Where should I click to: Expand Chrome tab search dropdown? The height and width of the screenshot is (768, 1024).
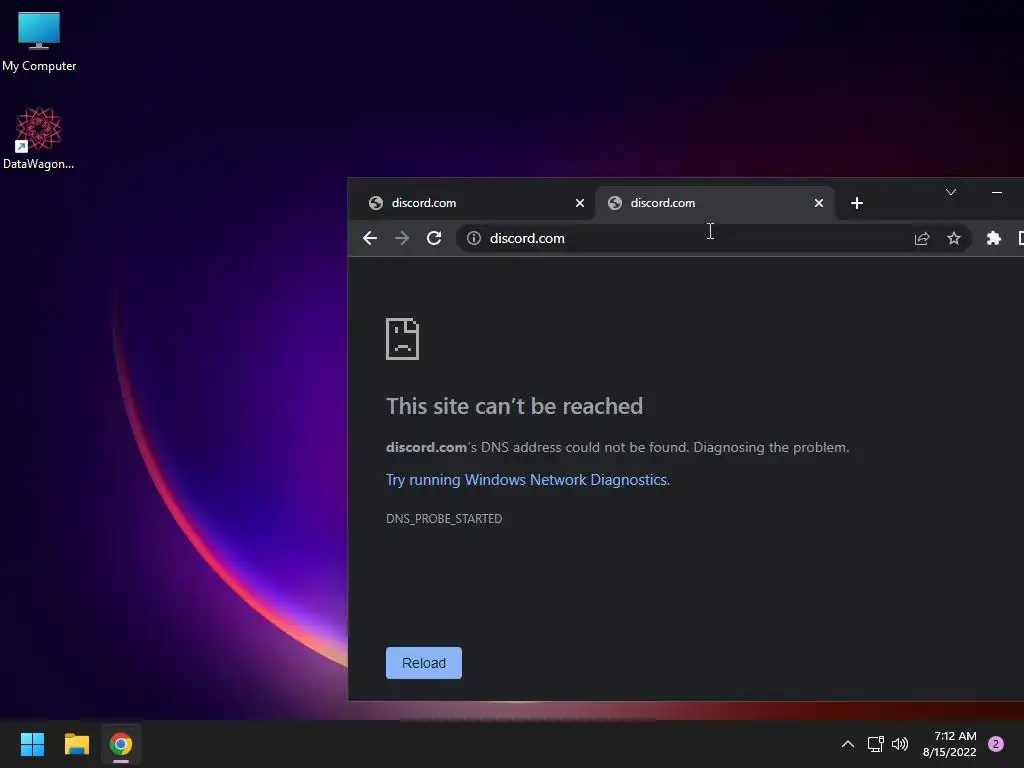click(951, 192)
